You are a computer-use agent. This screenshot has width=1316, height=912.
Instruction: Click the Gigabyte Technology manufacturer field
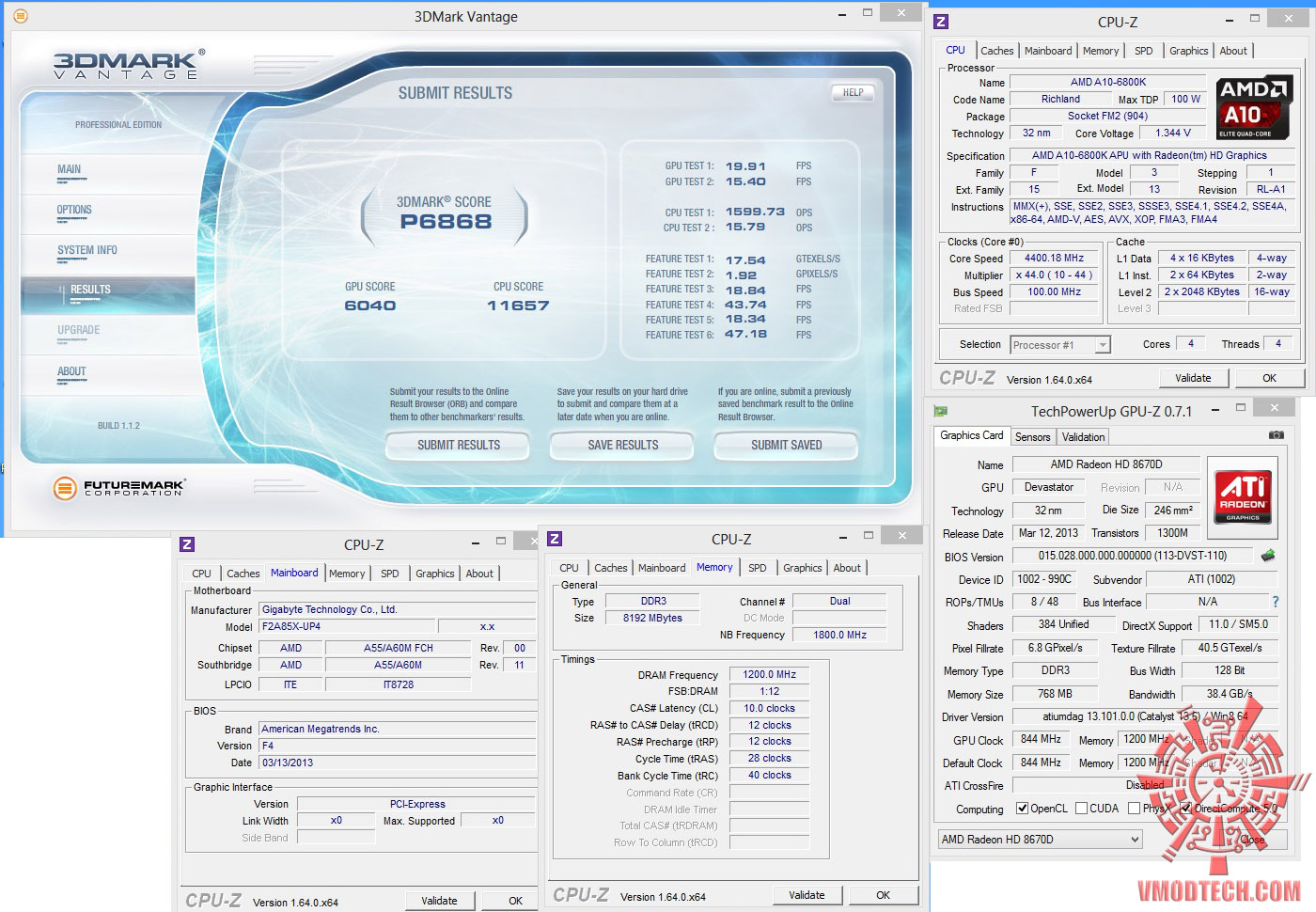pos(398,610)
